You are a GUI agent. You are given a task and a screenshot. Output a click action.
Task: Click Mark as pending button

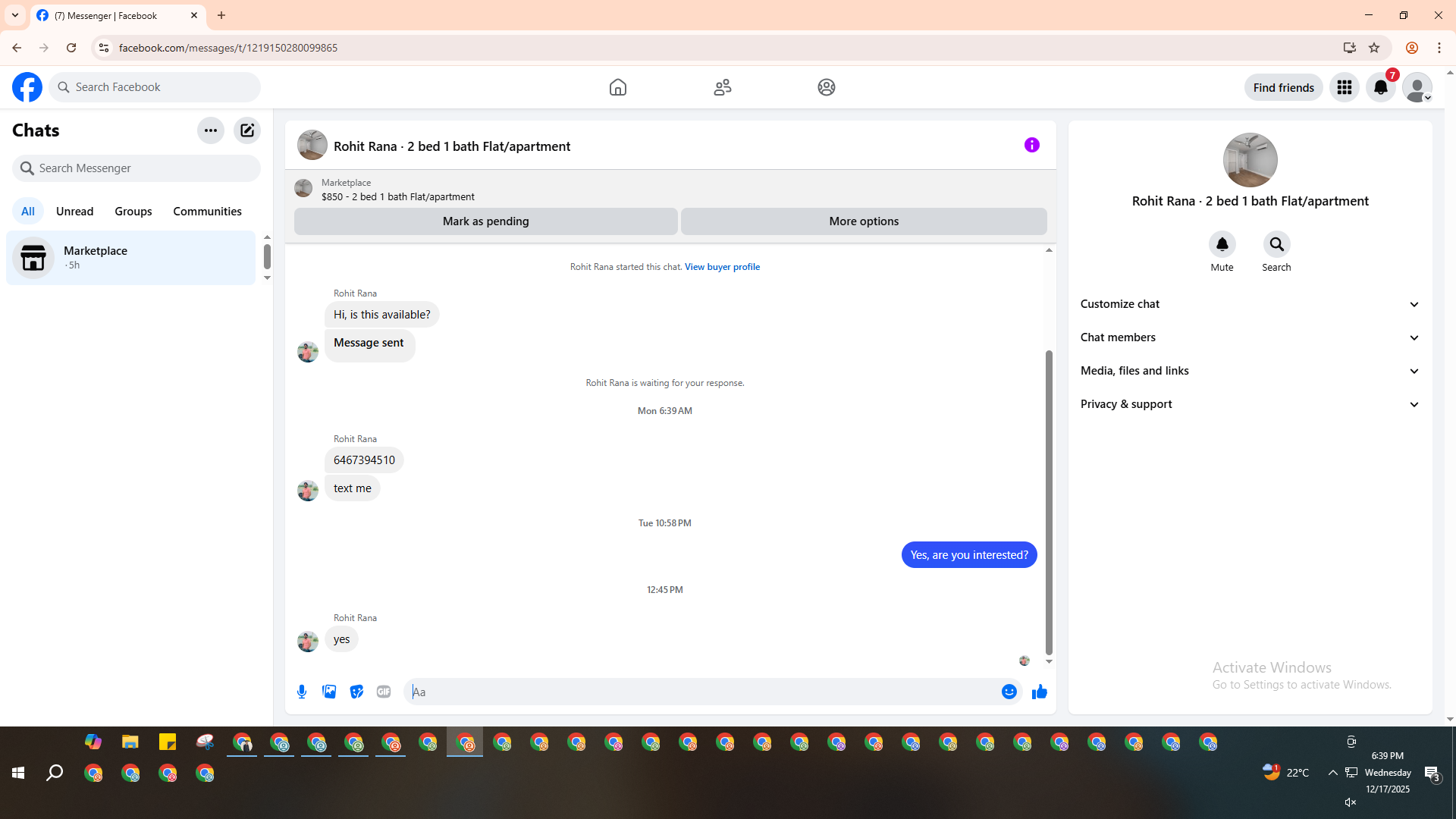tap(485, 221)
